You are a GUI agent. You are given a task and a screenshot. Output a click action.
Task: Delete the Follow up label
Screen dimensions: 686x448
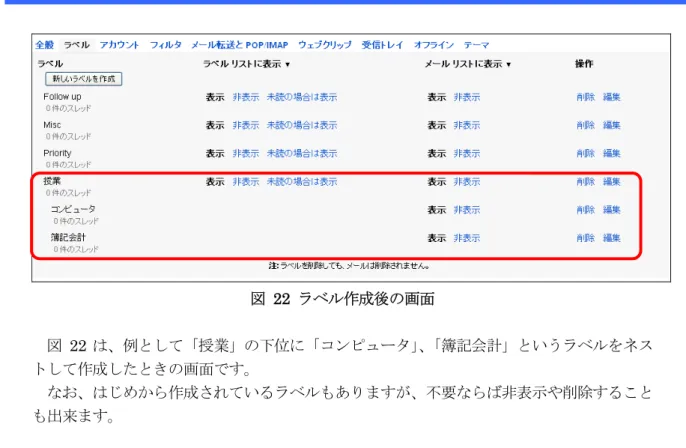585,97
